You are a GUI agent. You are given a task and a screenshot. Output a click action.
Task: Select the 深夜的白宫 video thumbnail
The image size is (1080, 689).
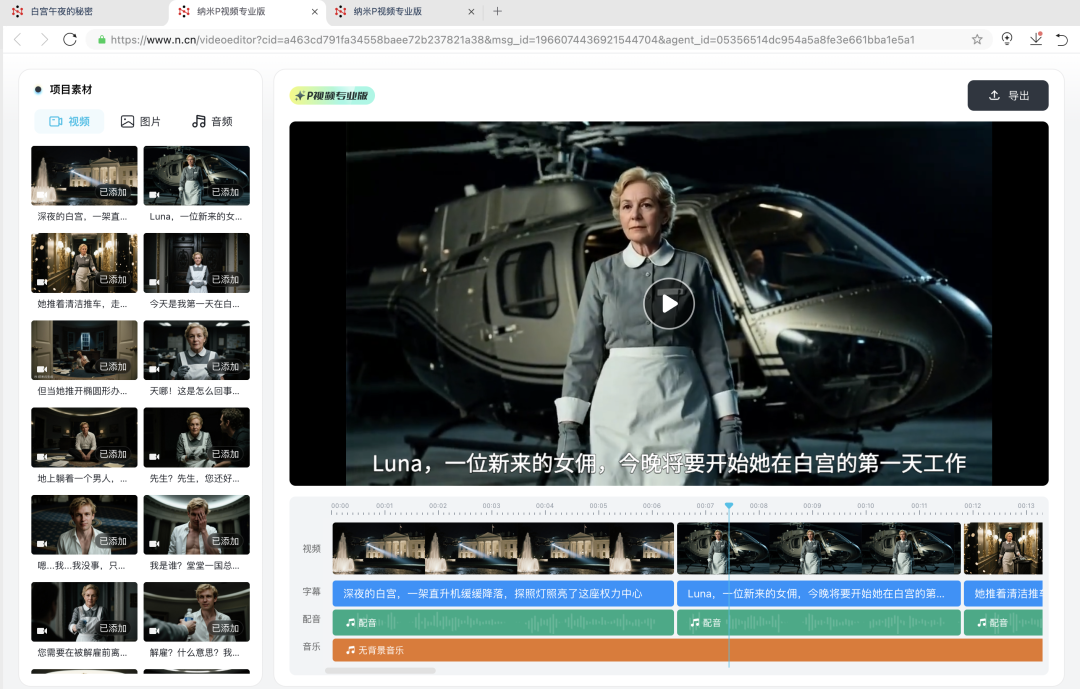pos(84,176)
